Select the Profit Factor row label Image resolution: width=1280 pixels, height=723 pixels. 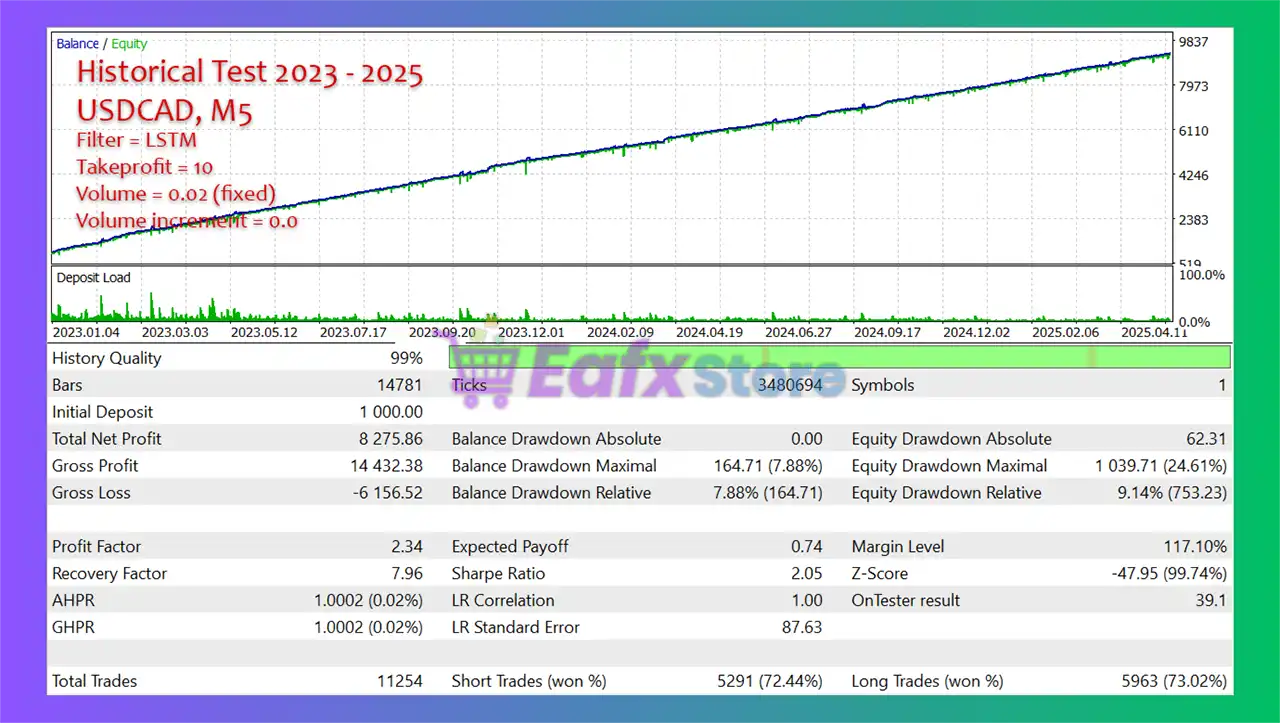pos(97,547)
